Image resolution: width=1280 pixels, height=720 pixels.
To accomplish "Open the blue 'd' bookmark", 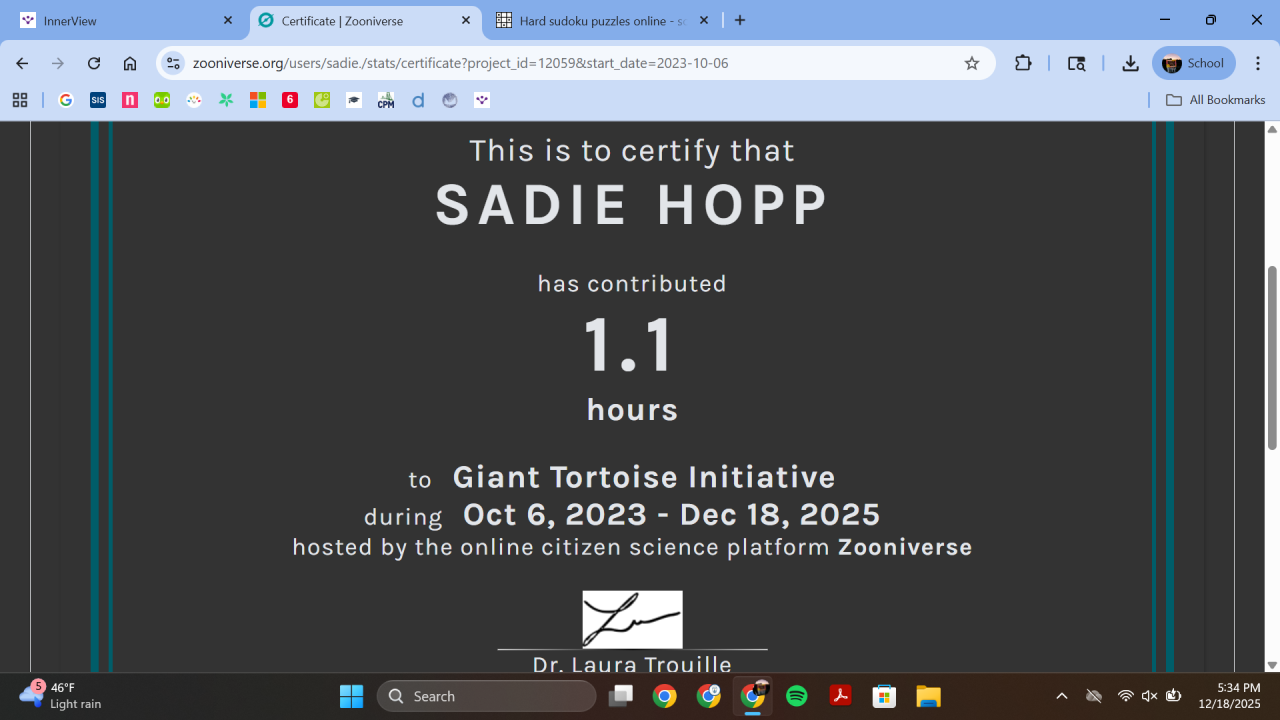I will (x=418, y=100).
